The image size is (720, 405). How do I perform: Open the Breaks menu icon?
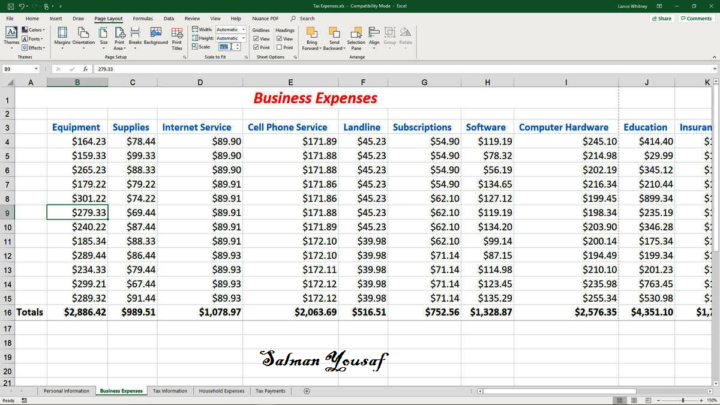(x=135, y=36)
